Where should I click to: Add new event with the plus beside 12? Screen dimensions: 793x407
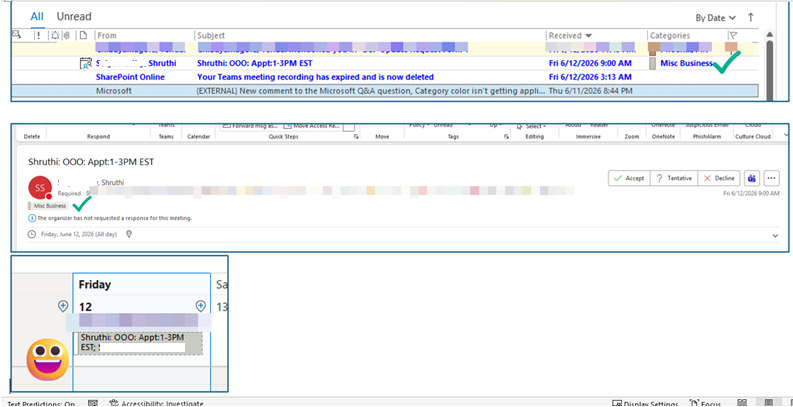(201, 306)
